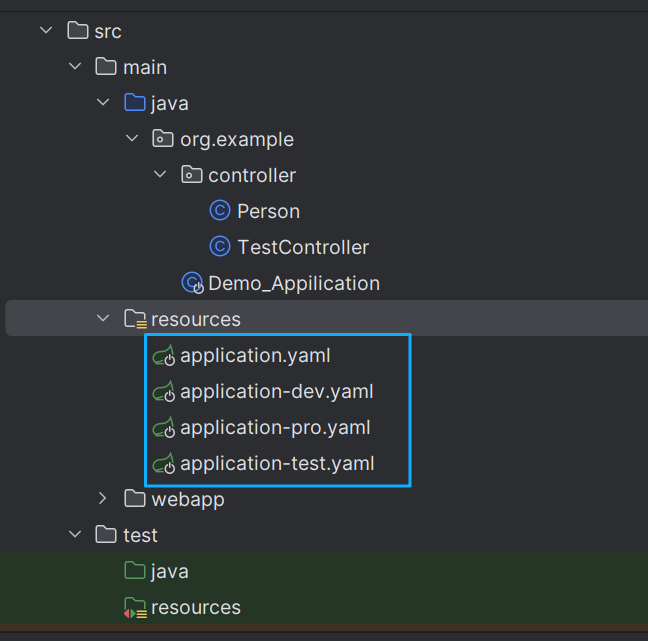Viewport: 648px width, 641px height.
Task: Select the resources label under main
Action: tap(196, 319)
